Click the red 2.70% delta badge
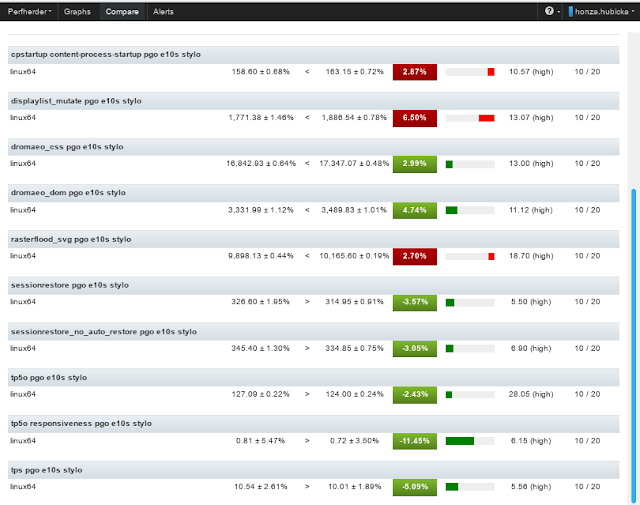This screenshot has height=505, width=640. pyautogui.click(x=415, y=256)
